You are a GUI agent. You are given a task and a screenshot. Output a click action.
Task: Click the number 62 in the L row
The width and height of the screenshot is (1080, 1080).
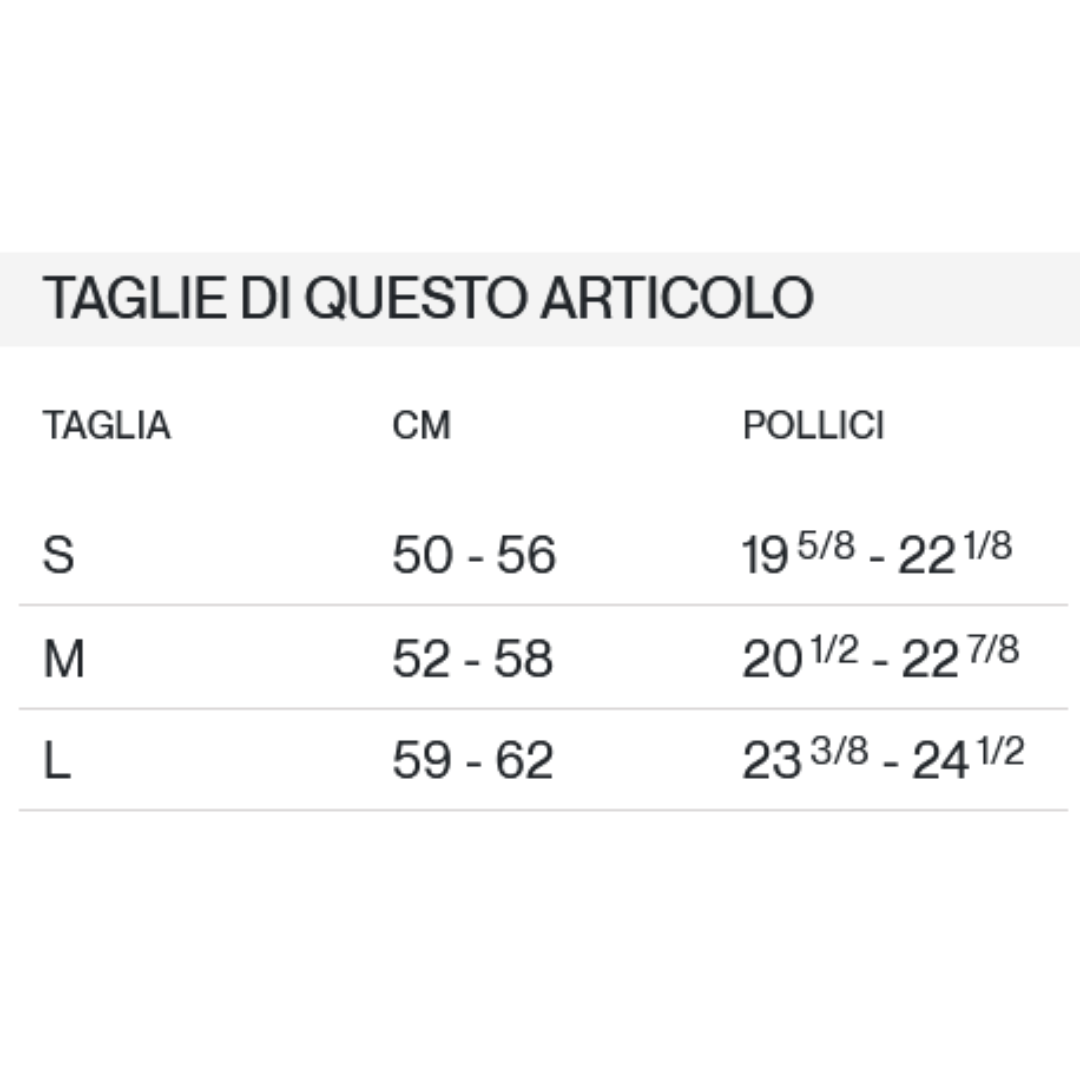click(x=524, y=760)
